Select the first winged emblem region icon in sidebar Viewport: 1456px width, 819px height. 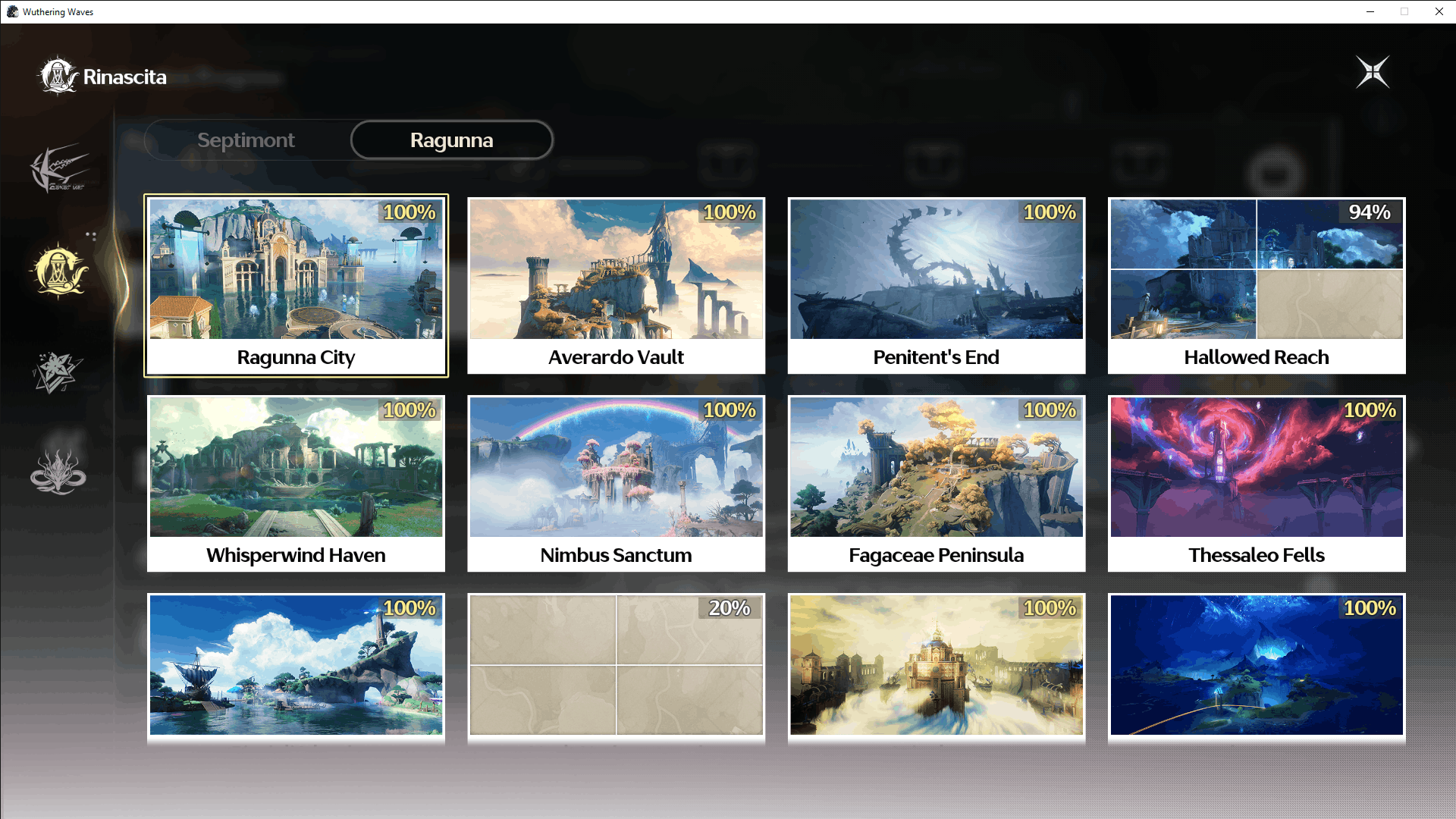coord(59,168)
